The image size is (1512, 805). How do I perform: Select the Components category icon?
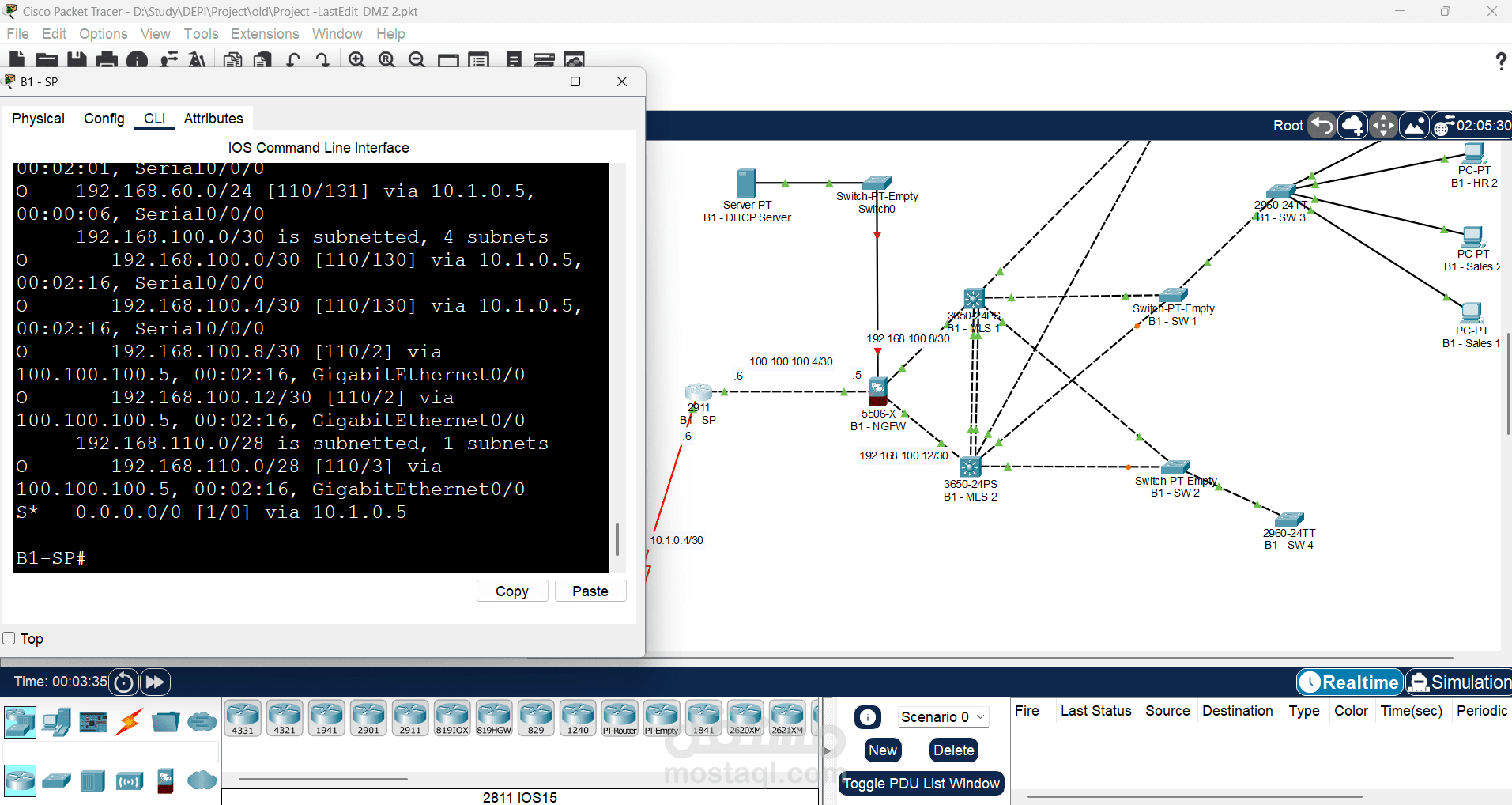coord(93,721)
